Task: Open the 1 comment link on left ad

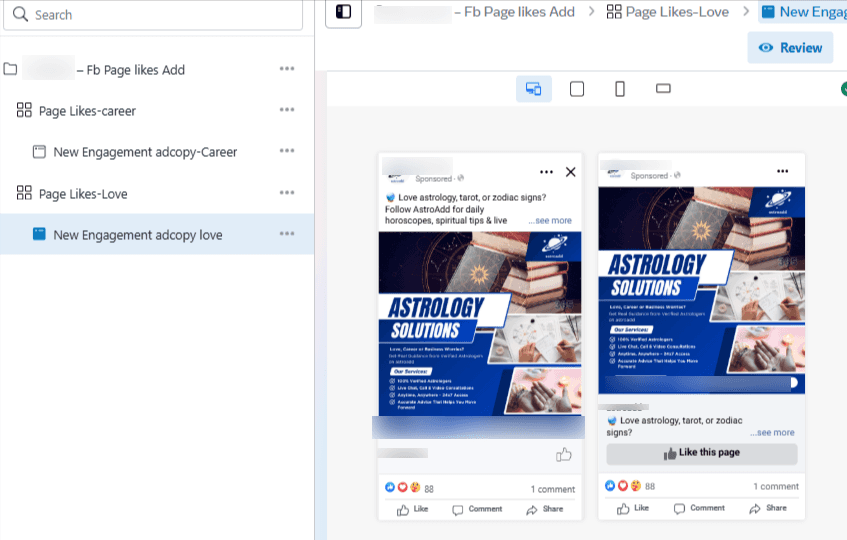Action: click(x=553, y=489)
